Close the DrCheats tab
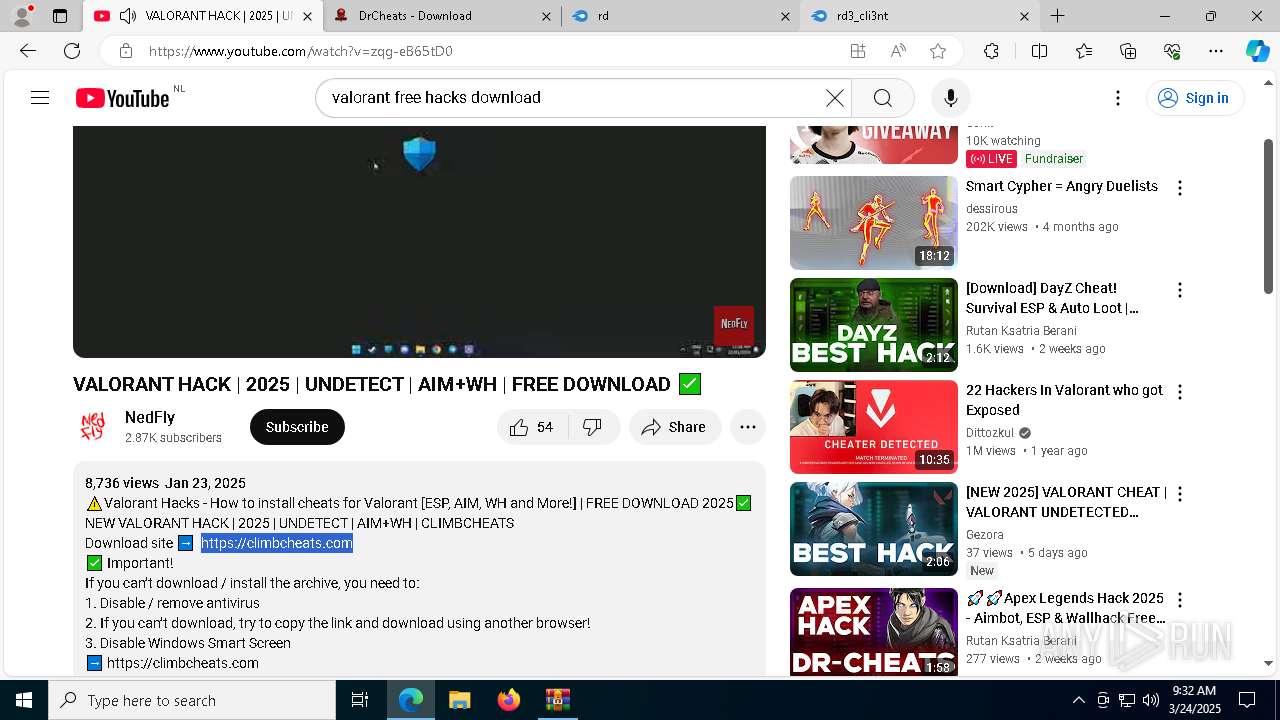Viewport: 1280px width, 720px height. click(x=546, y=16)
